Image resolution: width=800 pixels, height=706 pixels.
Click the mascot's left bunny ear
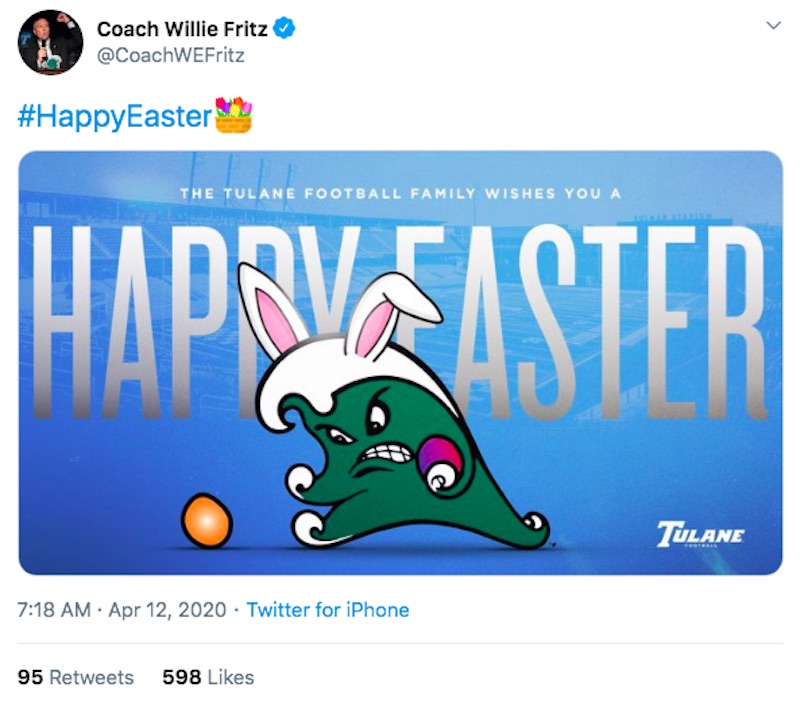coord(270,309)
